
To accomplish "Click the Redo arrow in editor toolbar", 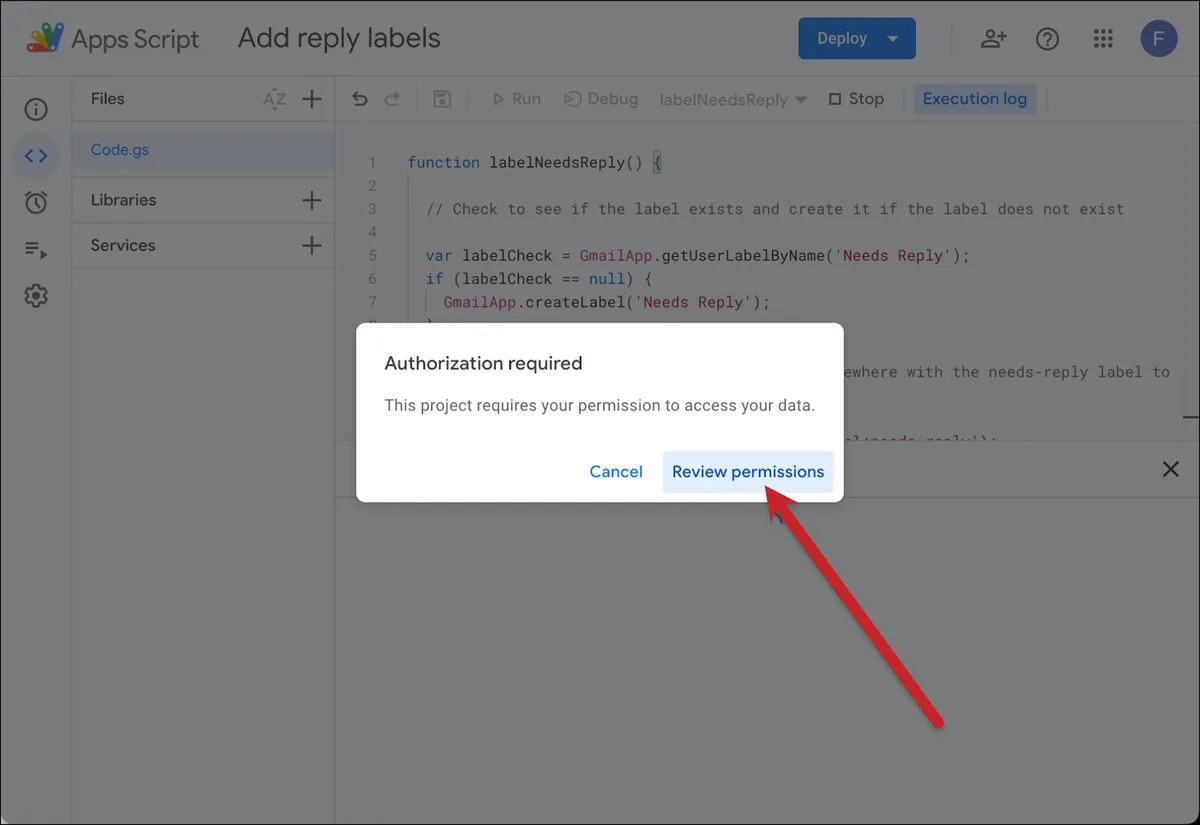I will click(392, 99).
